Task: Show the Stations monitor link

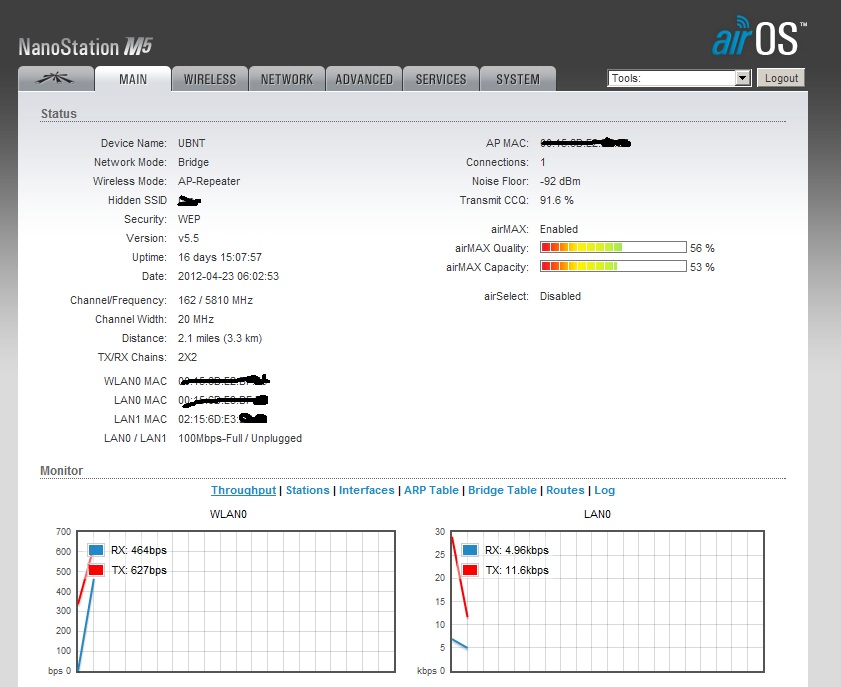Action: pyautogui.click(x=307, y=491)
